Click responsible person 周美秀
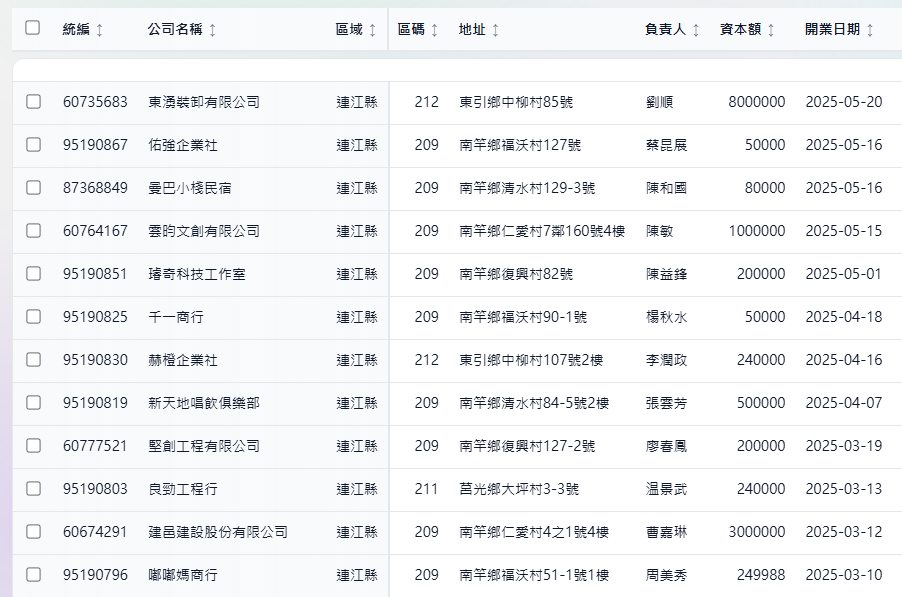The height and width of the screenshot is (597, 902). 667,575
